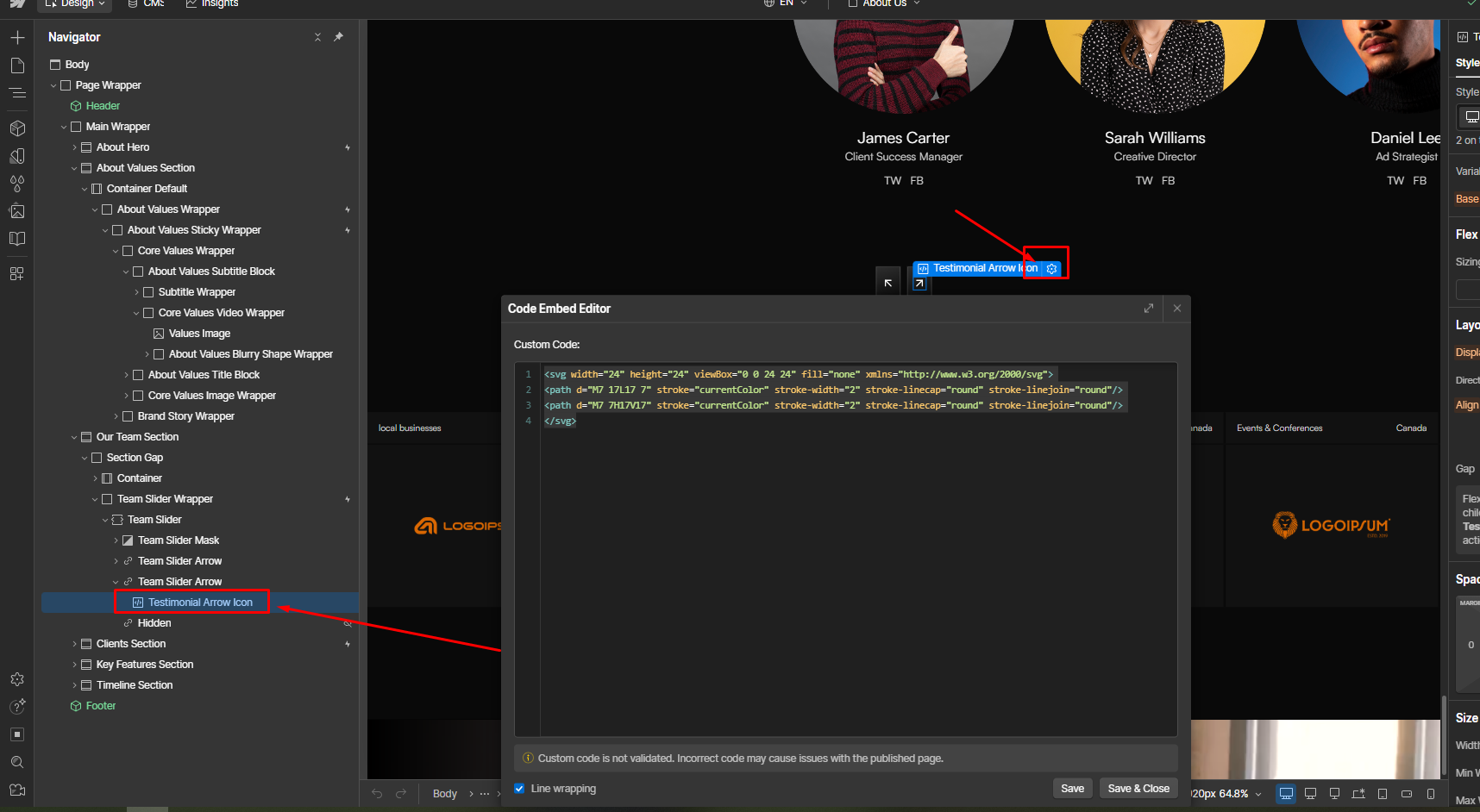
Task: Click the Save & Close button
Action: tap(1138, 788)
